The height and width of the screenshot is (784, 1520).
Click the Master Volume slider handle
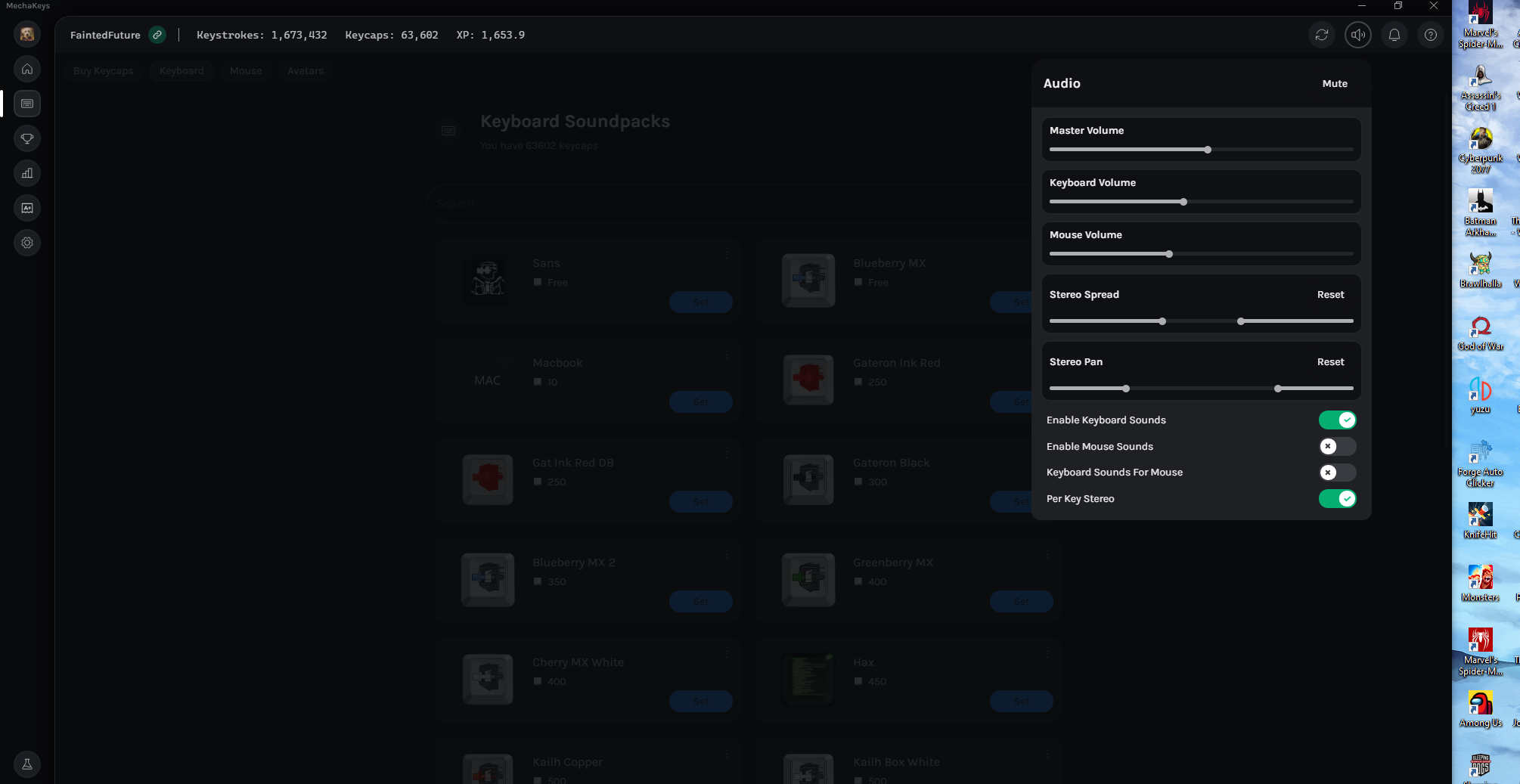[x=1208, y=150]
